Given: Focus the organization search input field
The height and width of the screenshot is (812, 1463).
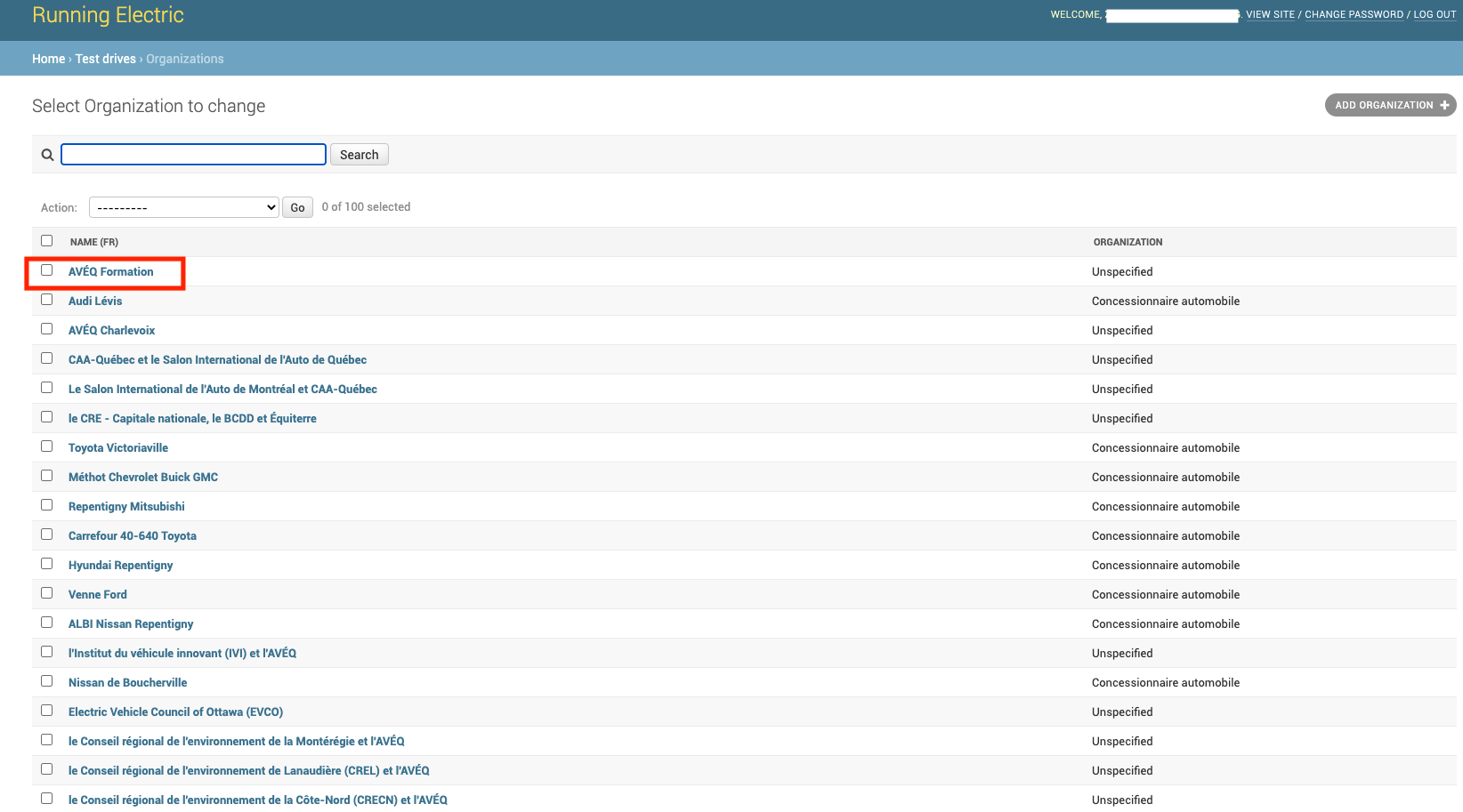Looking at the screenshot, I should [x=193, y=155].
